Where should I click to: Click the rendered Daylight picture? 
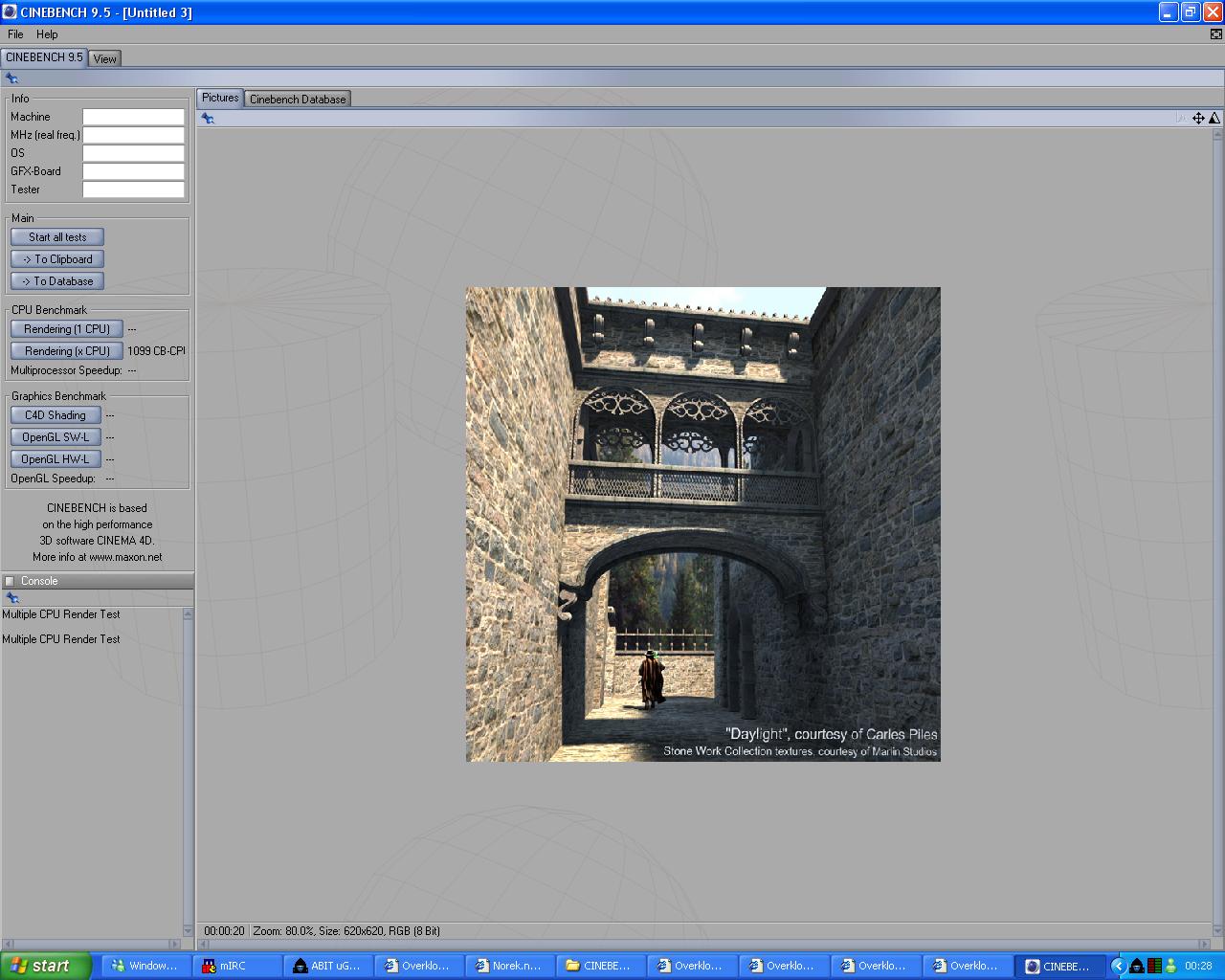[x=703, y=524]
